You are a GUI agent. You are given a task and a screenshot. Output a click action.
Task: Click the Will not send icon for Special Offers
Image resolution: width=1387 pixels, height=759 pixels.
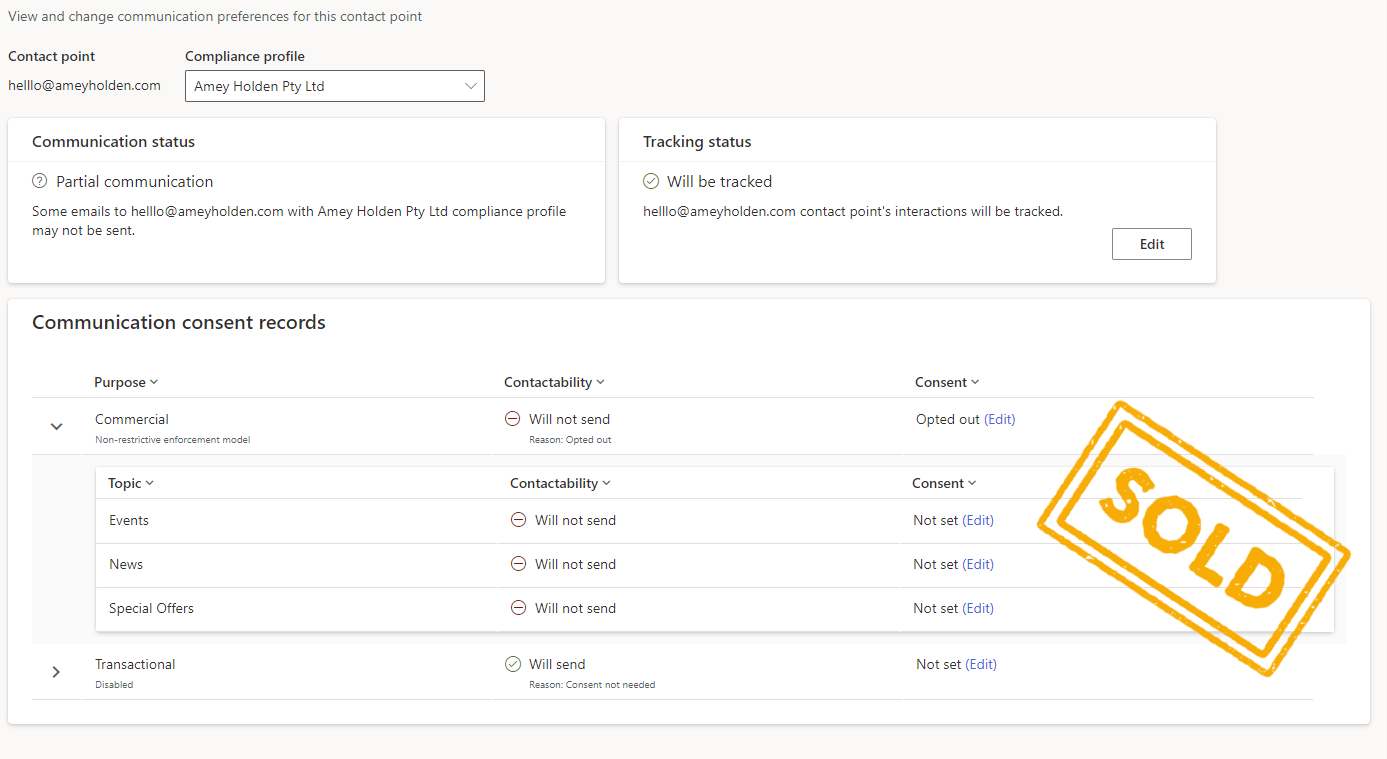pos(518,607)
